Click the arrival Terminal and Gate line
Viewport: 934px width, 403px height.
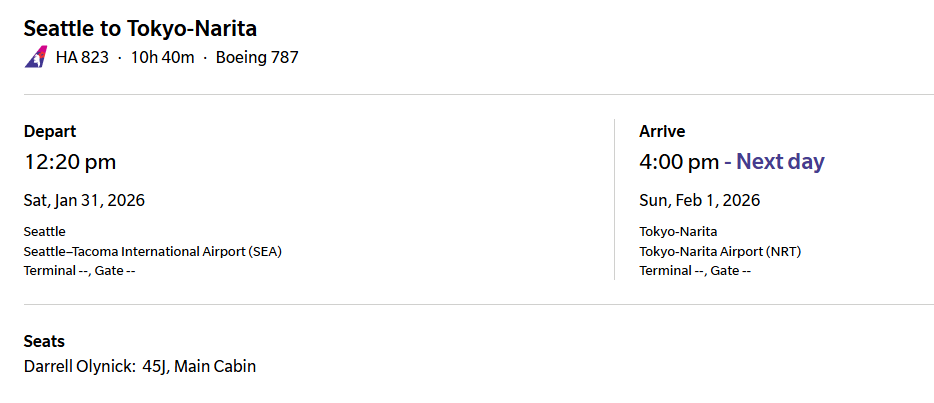coord(695,271)
